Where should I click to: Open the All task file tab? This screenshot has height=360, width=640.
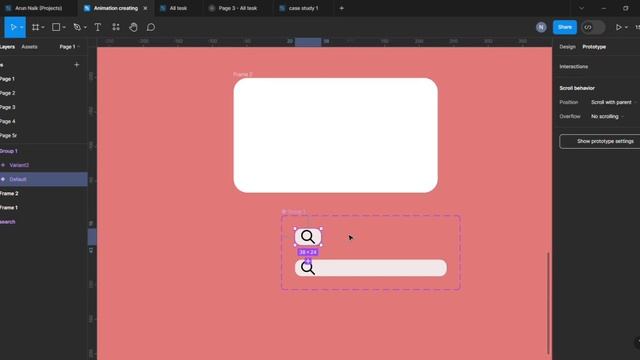click(x=178, y=8)
